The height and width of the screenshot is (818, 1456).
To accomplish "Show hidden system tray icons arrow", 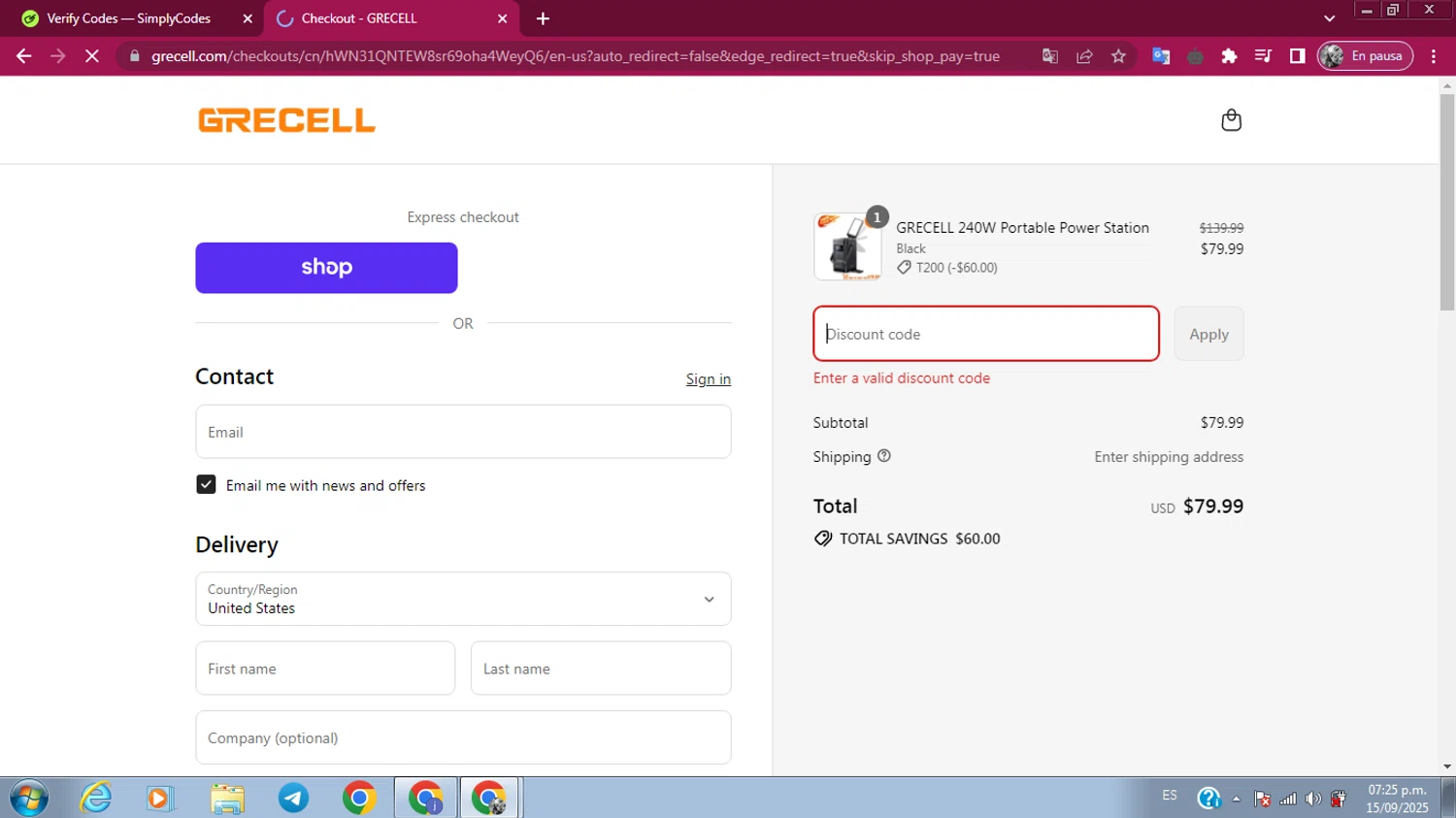I will click(1236, 799).
